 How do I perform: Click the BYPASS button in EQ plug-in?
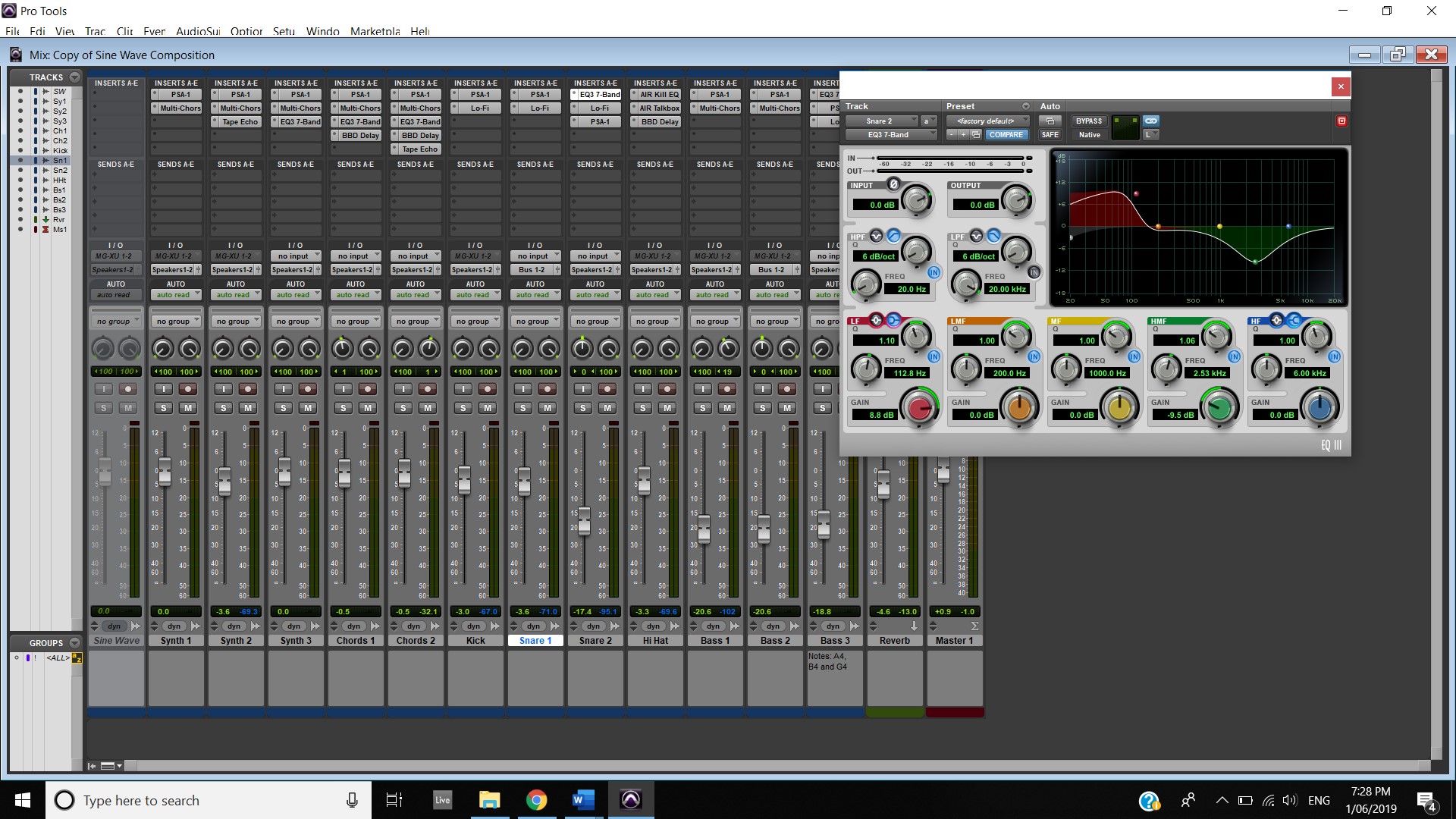pyautogui.click(x=1089, y=121)
